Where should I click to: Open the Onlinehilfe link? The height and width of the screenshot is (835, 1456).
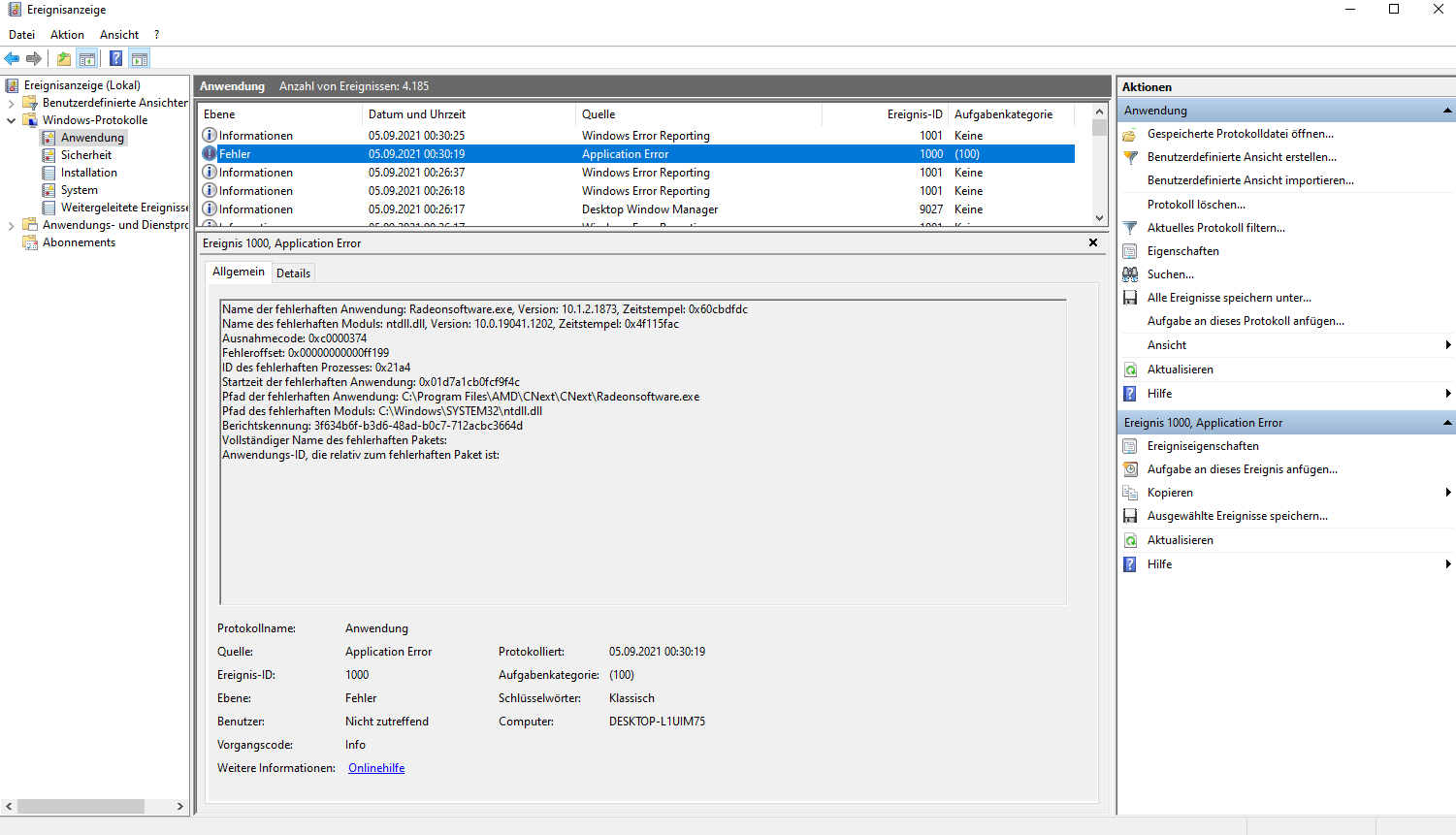[x=376, y=768]
